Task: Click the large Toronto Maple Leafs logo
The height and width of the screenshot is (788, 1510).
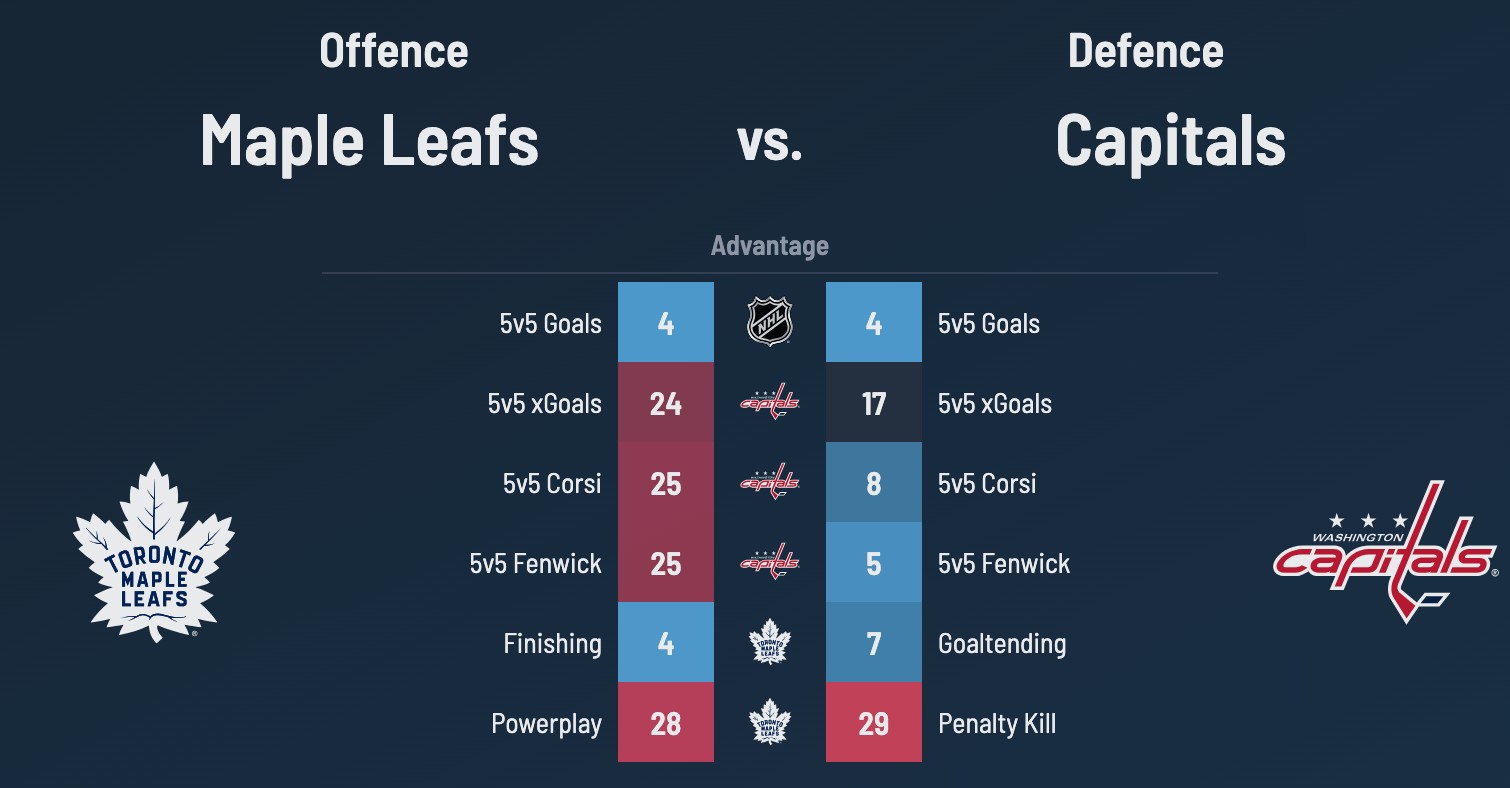Action: tap(153, 552)
